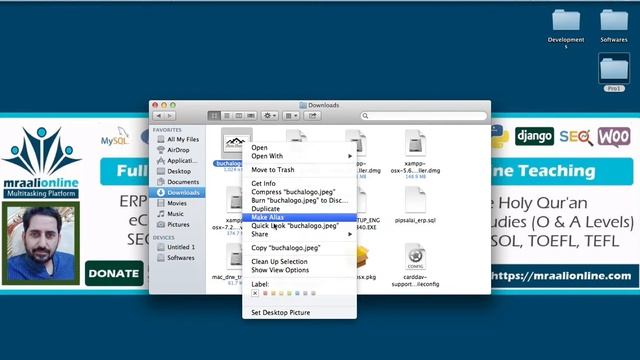Image resolution: width=640 pixels, height=360 pixels.
Task: Choose Open in the context menu
Action: (299, 147)
